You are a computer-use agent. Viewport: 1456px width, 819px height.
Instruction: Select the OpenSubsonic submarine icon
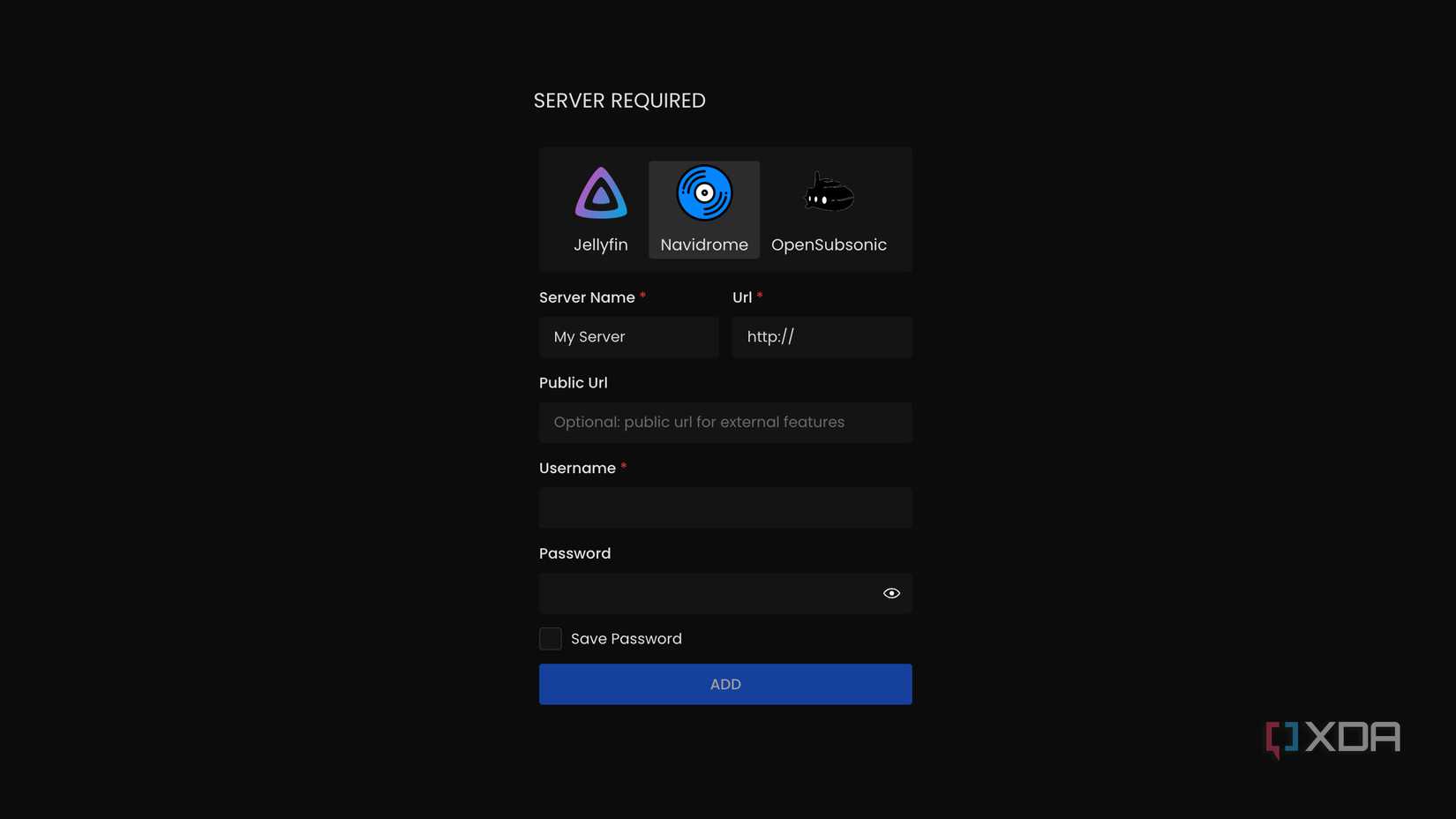(829, 192)
